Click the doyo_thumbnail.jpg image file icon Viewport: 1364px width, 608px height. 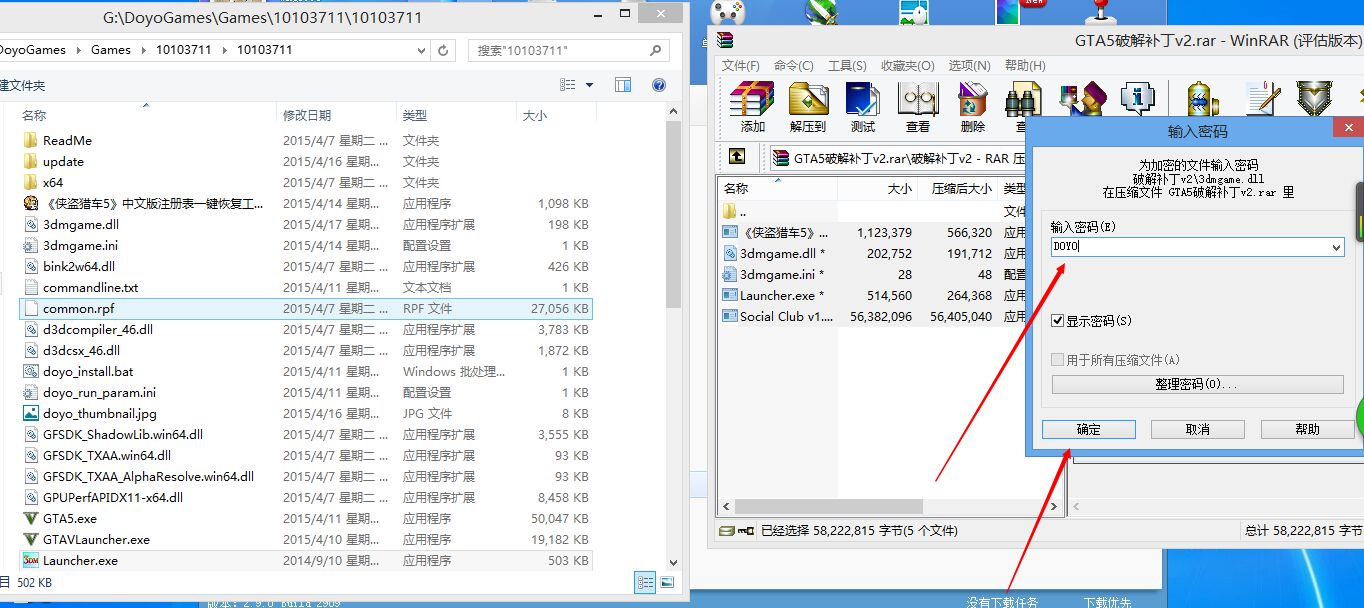pyautogui.click(x=30, y=413)
